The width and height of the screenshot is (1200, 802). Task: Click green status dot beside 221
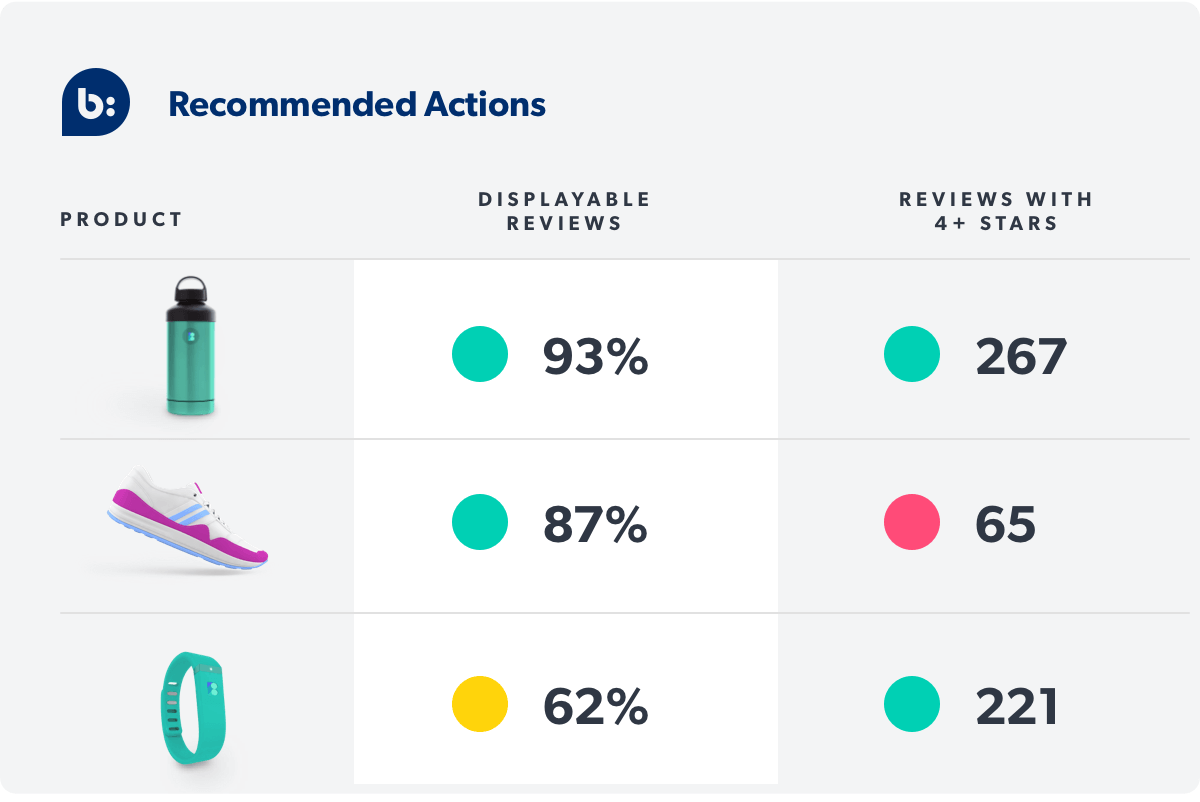pos(912,704)
